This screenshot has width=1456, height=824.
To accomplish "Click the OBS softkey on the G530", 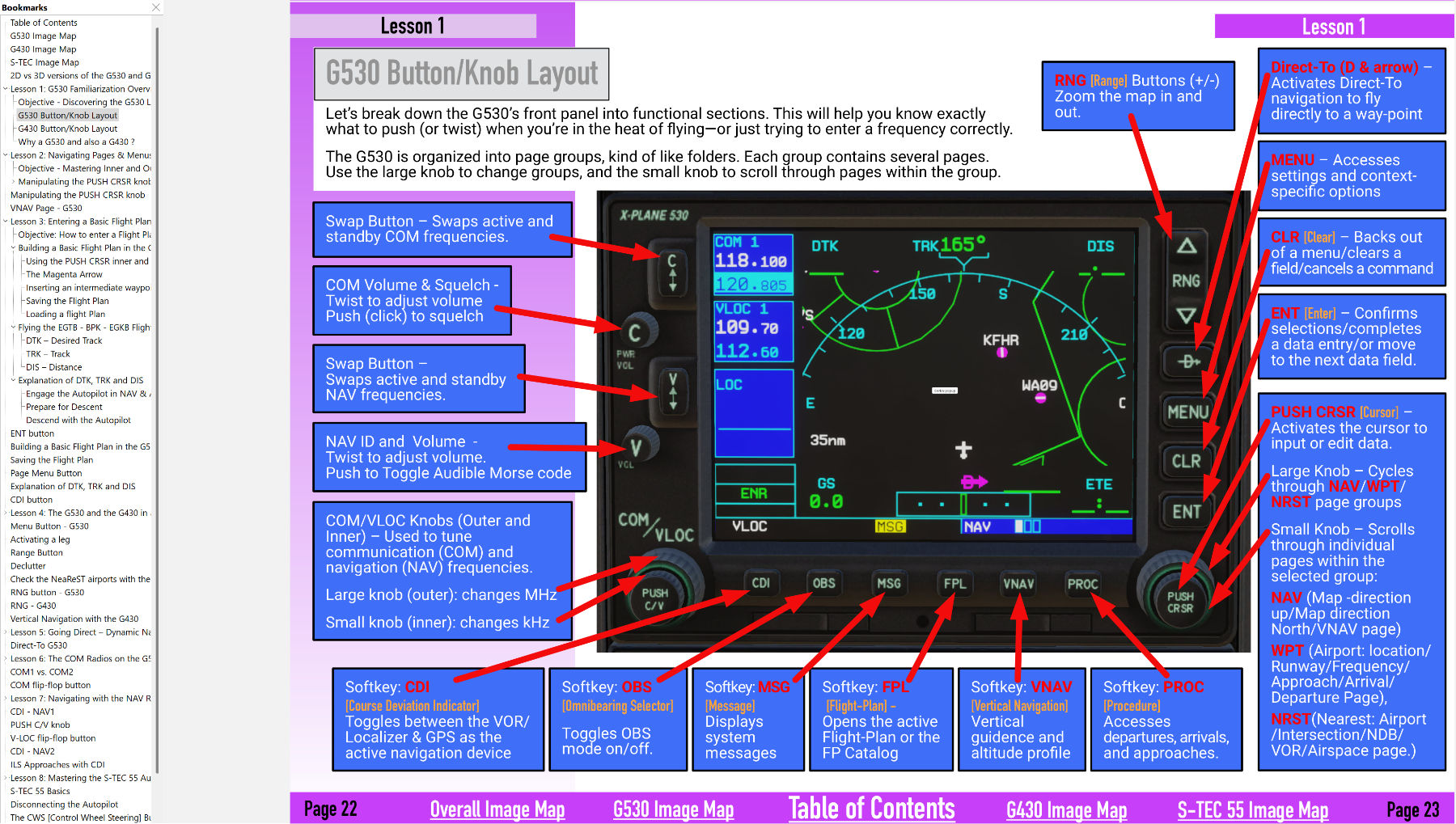I will tap(823, 583).
